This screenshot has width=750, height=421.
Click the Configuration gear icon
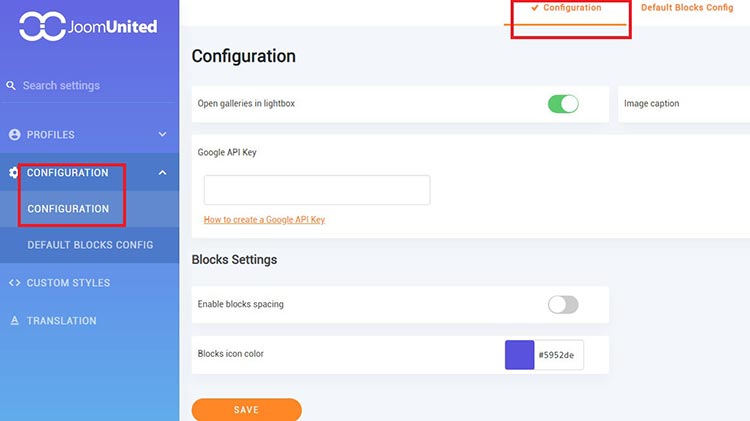[x=14, y=173]
